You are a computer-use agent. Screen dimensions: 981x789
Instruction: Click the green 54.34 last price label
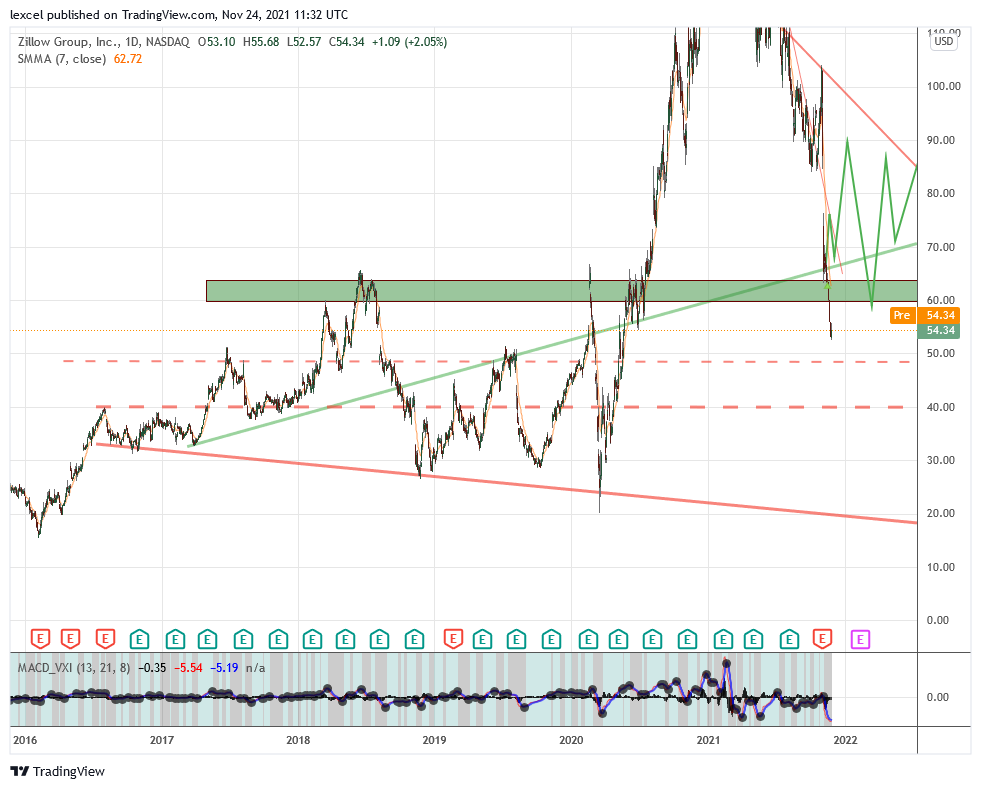(938, 330)
